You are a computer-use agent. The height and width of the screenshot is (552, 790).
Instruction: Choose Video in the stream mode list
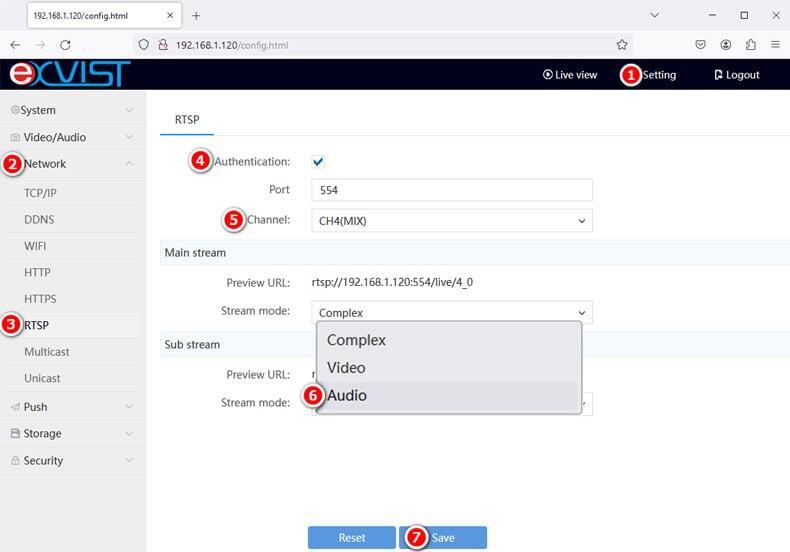(346, 368)
